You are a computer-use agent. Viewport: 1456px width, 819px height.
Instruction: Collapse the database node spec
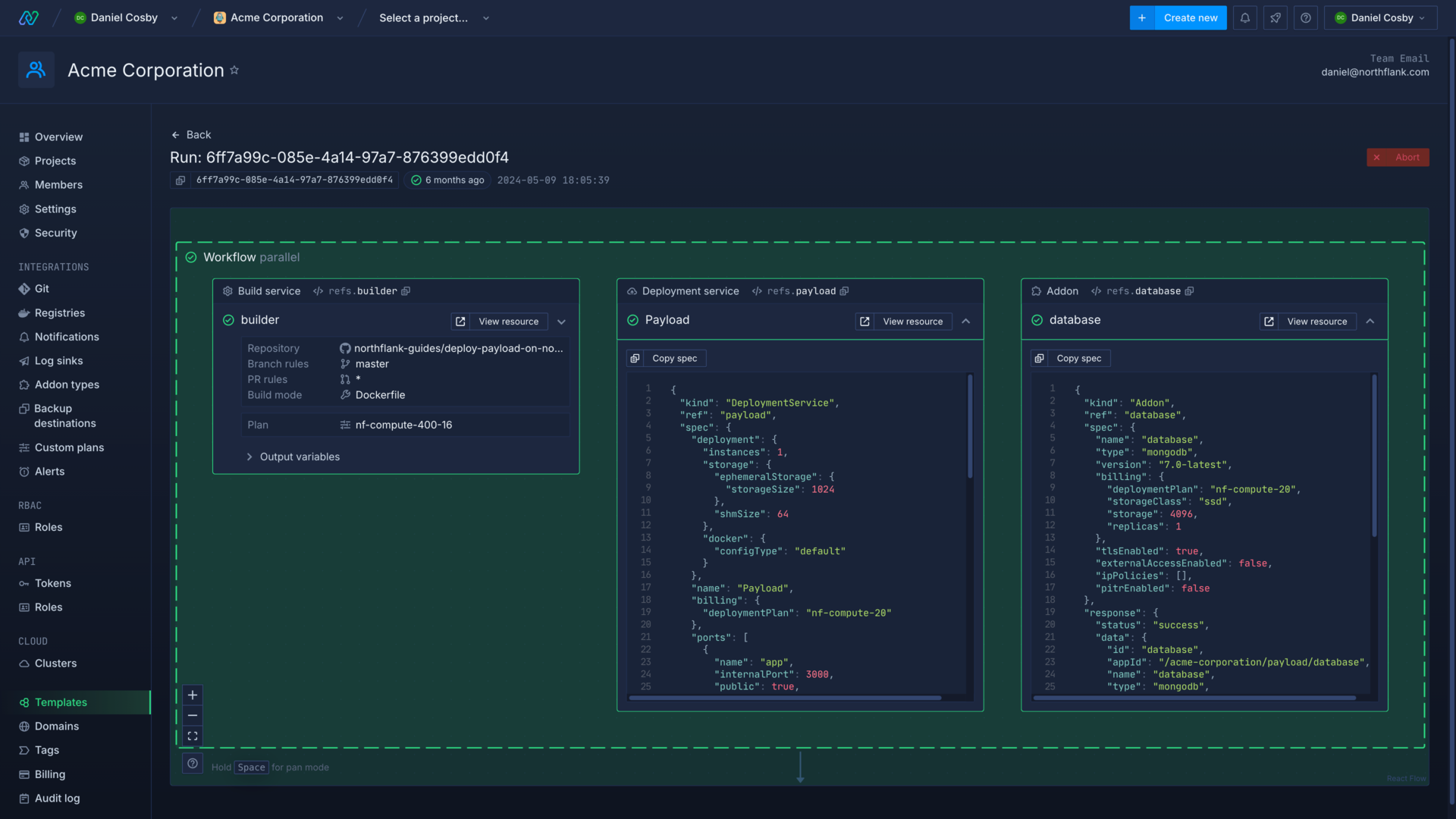[1370, 322]
